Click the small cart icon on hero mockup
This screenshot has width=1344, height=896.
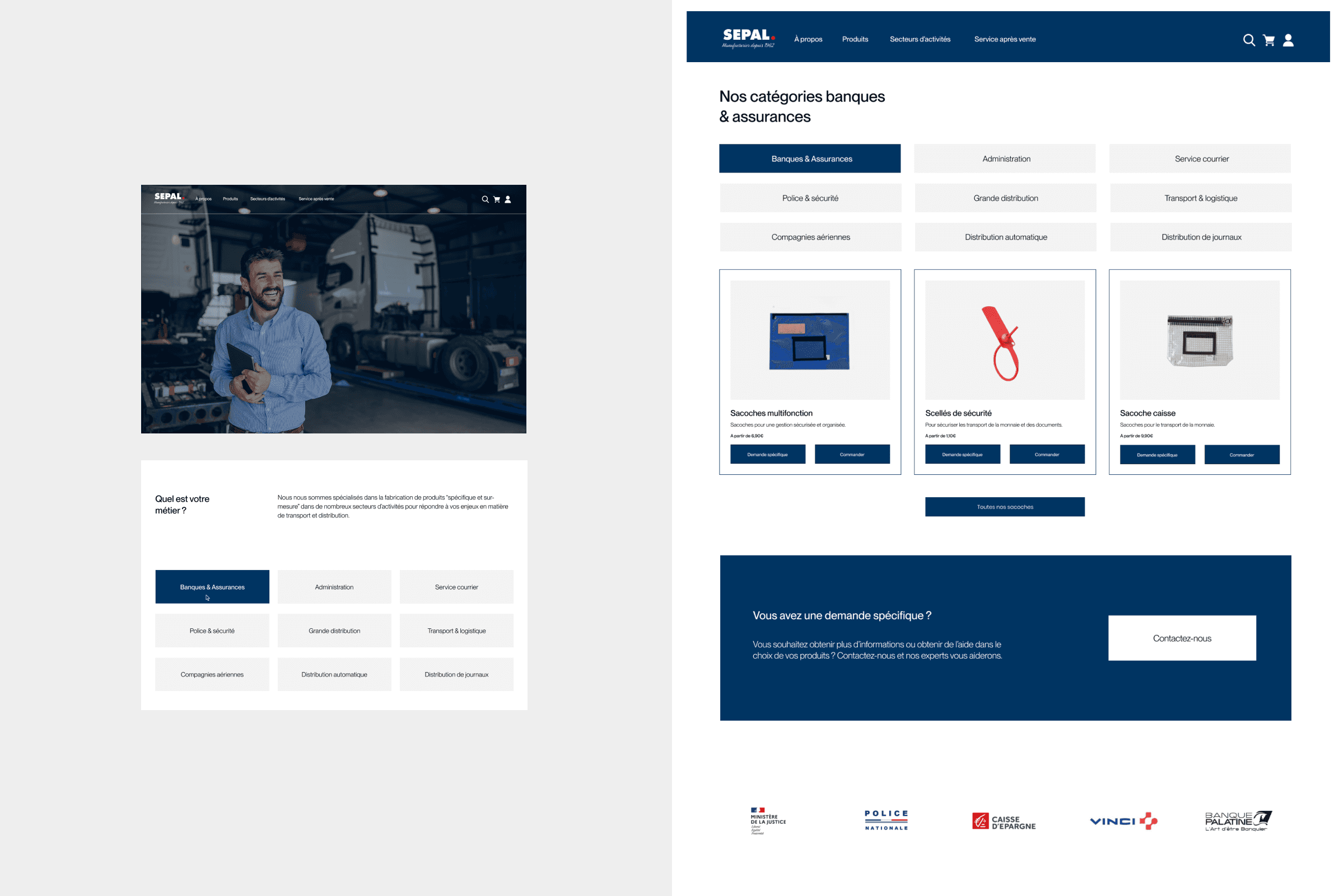click(497, 199)
